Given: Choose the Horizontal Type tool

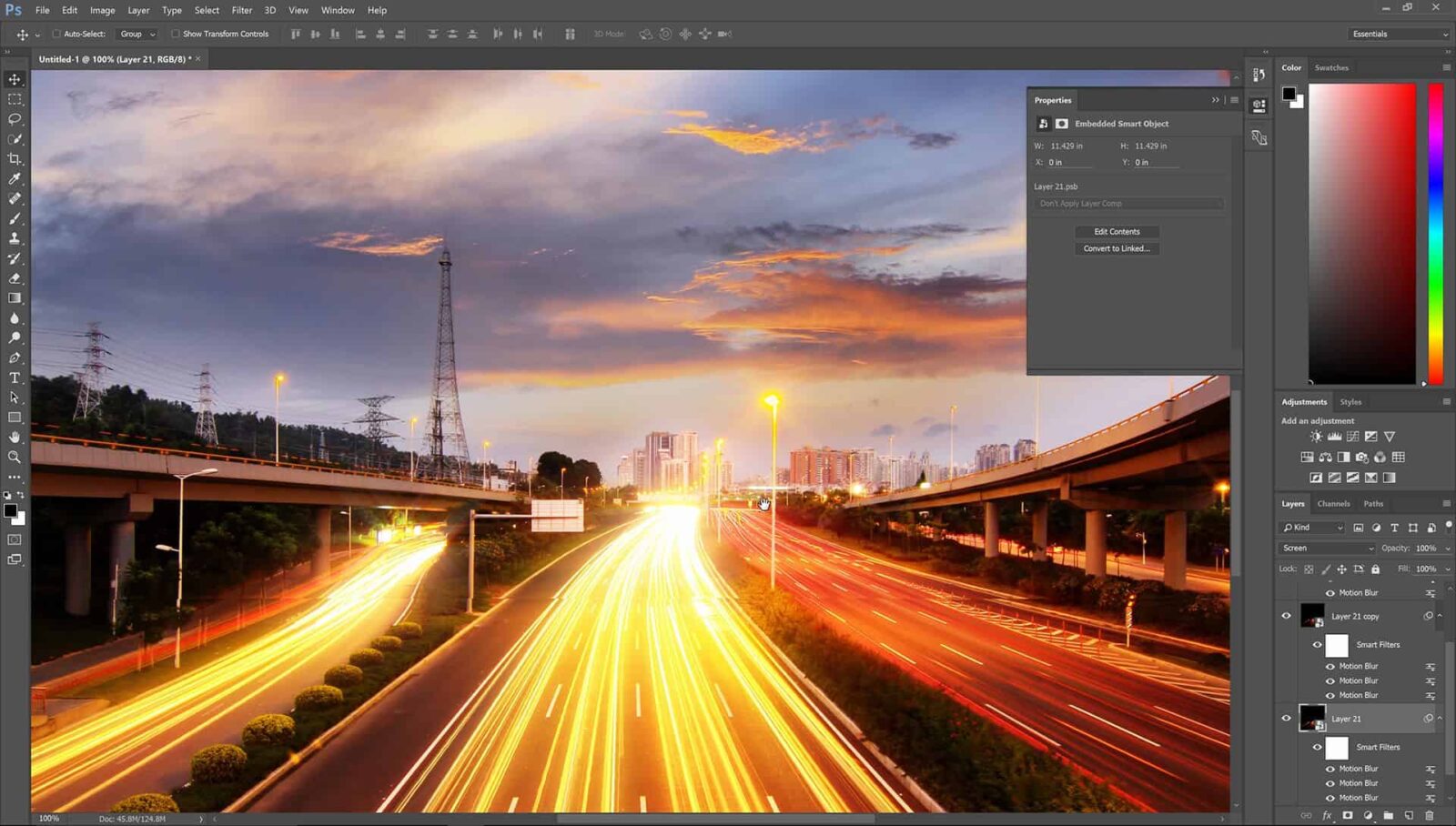Looking at the screenshot, I should (15, 377).
